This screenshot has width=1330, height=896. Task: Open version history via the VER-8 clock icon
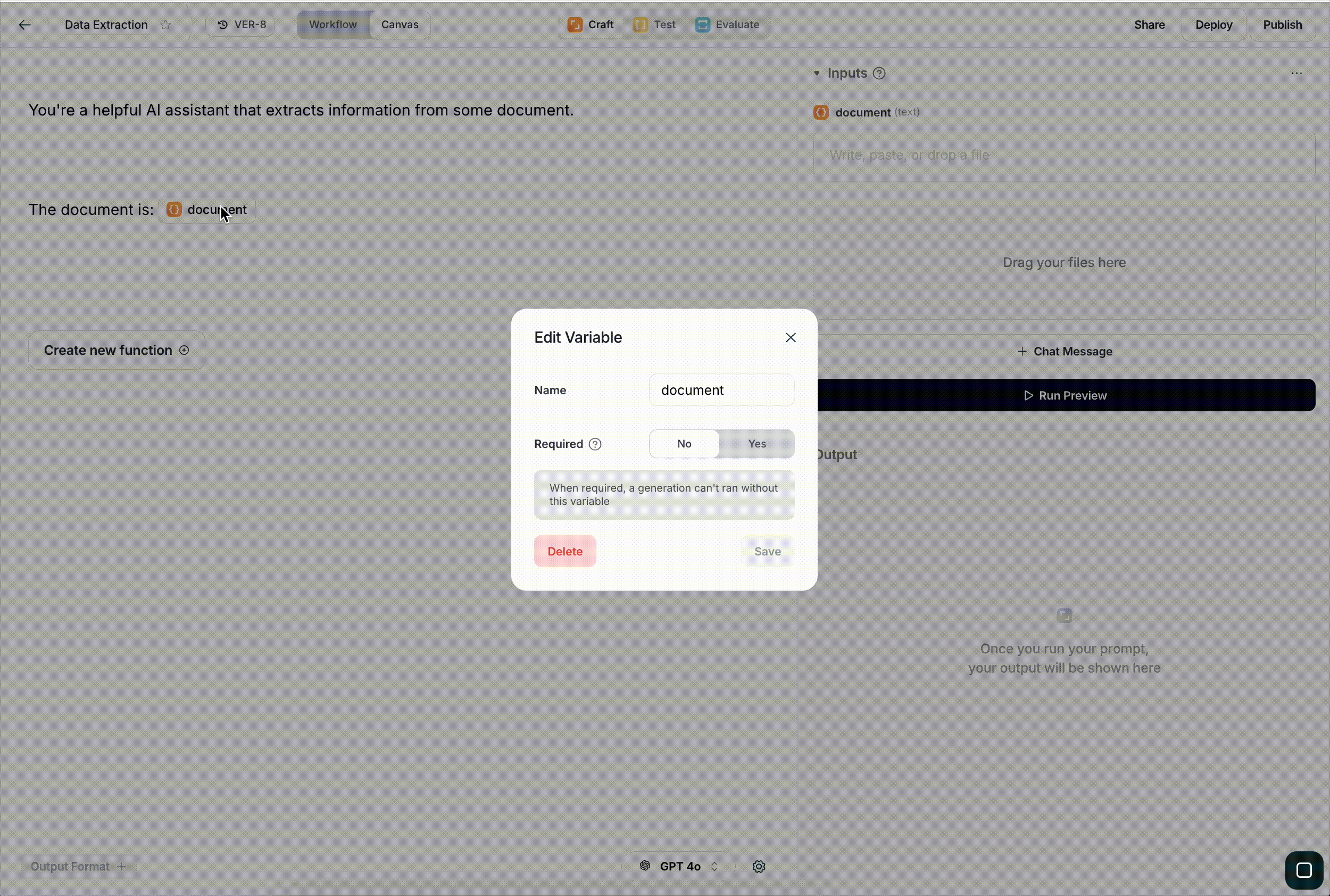pyautogui.click(x=223, y=24)
